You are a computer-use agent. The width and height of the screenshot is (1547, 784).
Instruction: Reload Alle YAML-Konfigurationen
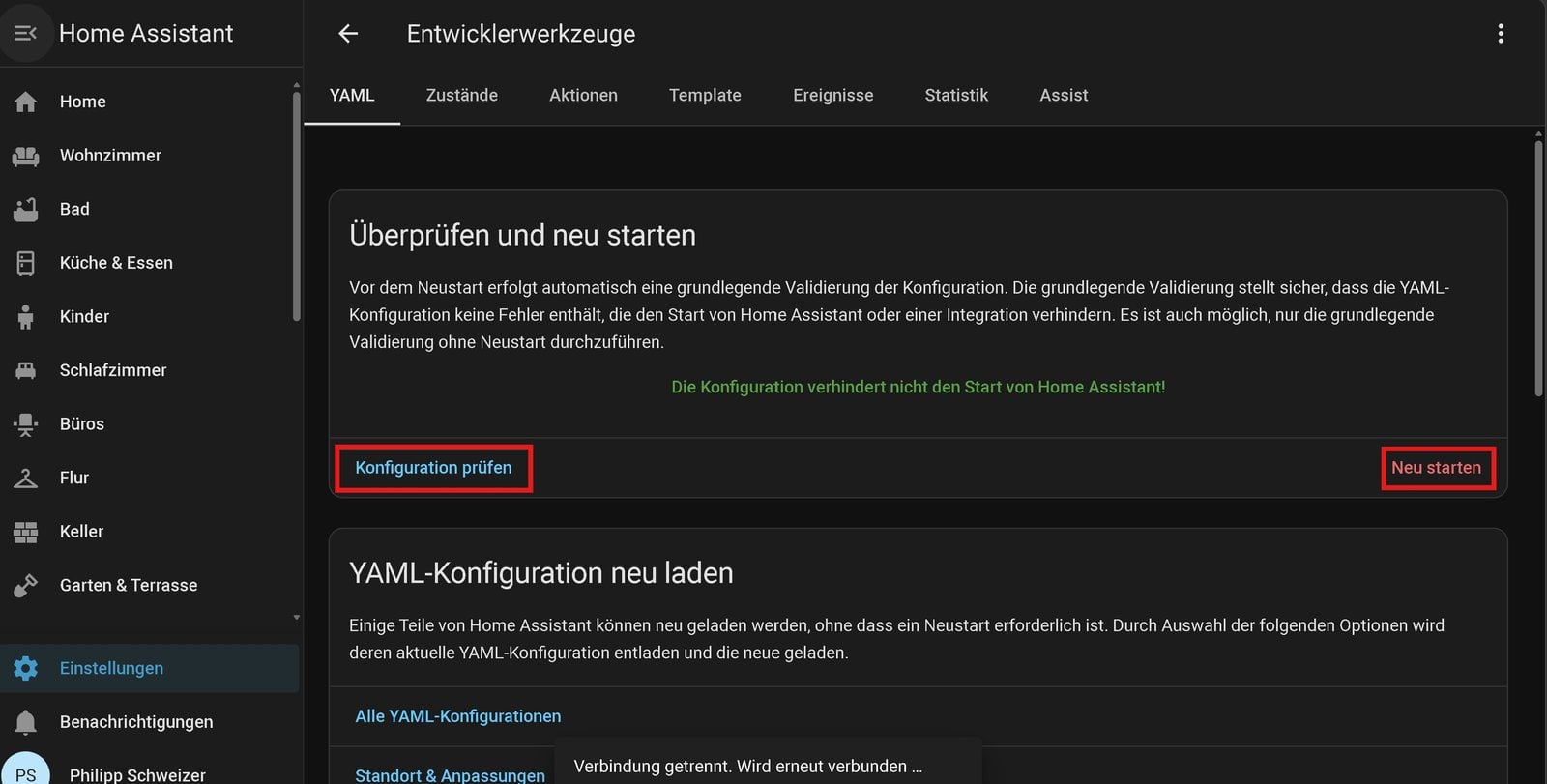pyautogui.click(x=457, y=716)
